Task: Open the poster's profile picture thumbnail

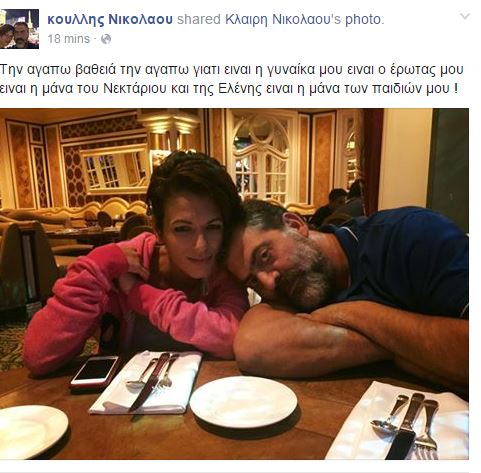Action: click(x=19, y=29)
